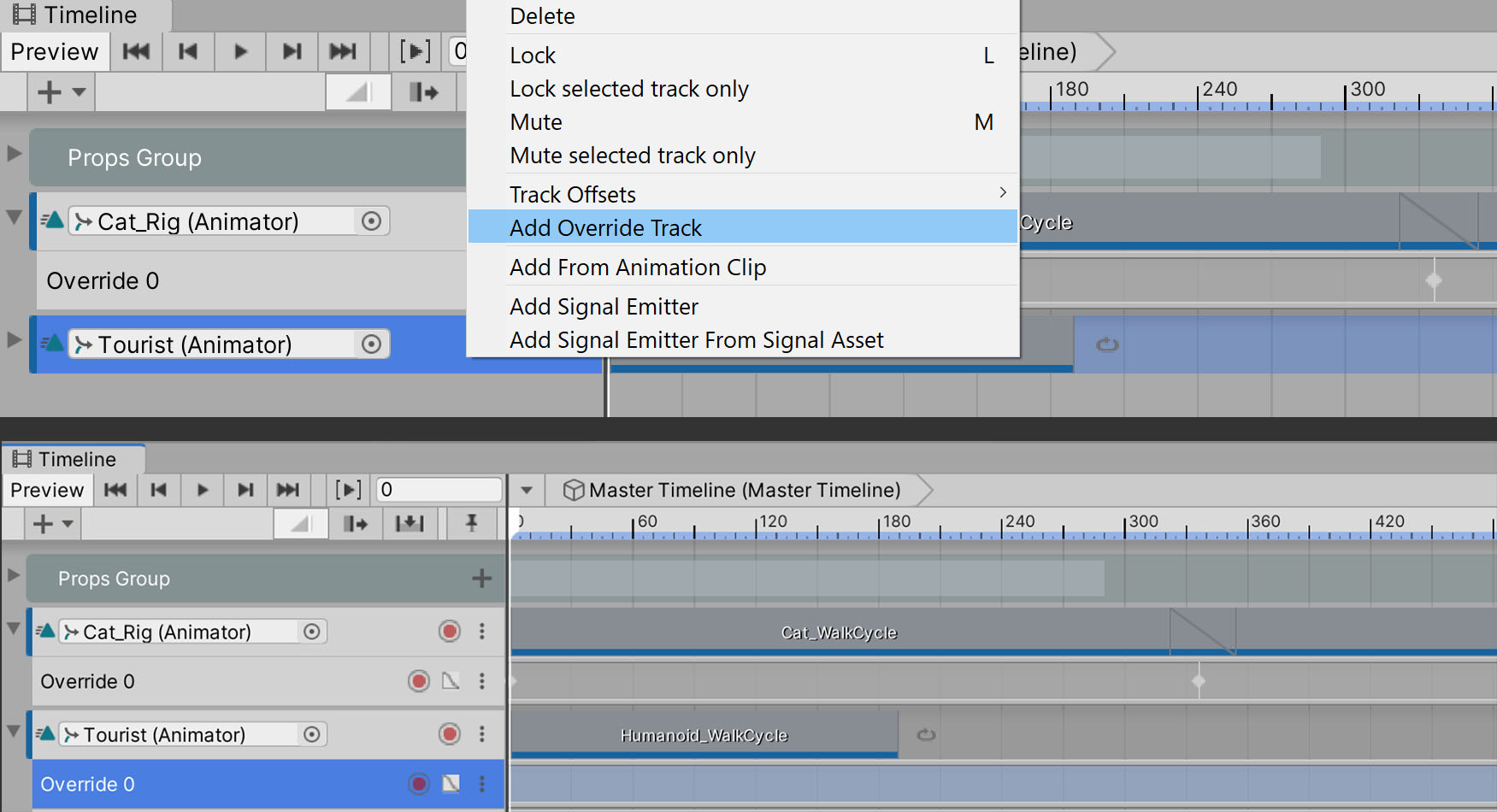Viewport: 1497px width, 812px height.
Task: Select Ripple edit mode in lower Timeline panel
Action: [x=355, y=524]
